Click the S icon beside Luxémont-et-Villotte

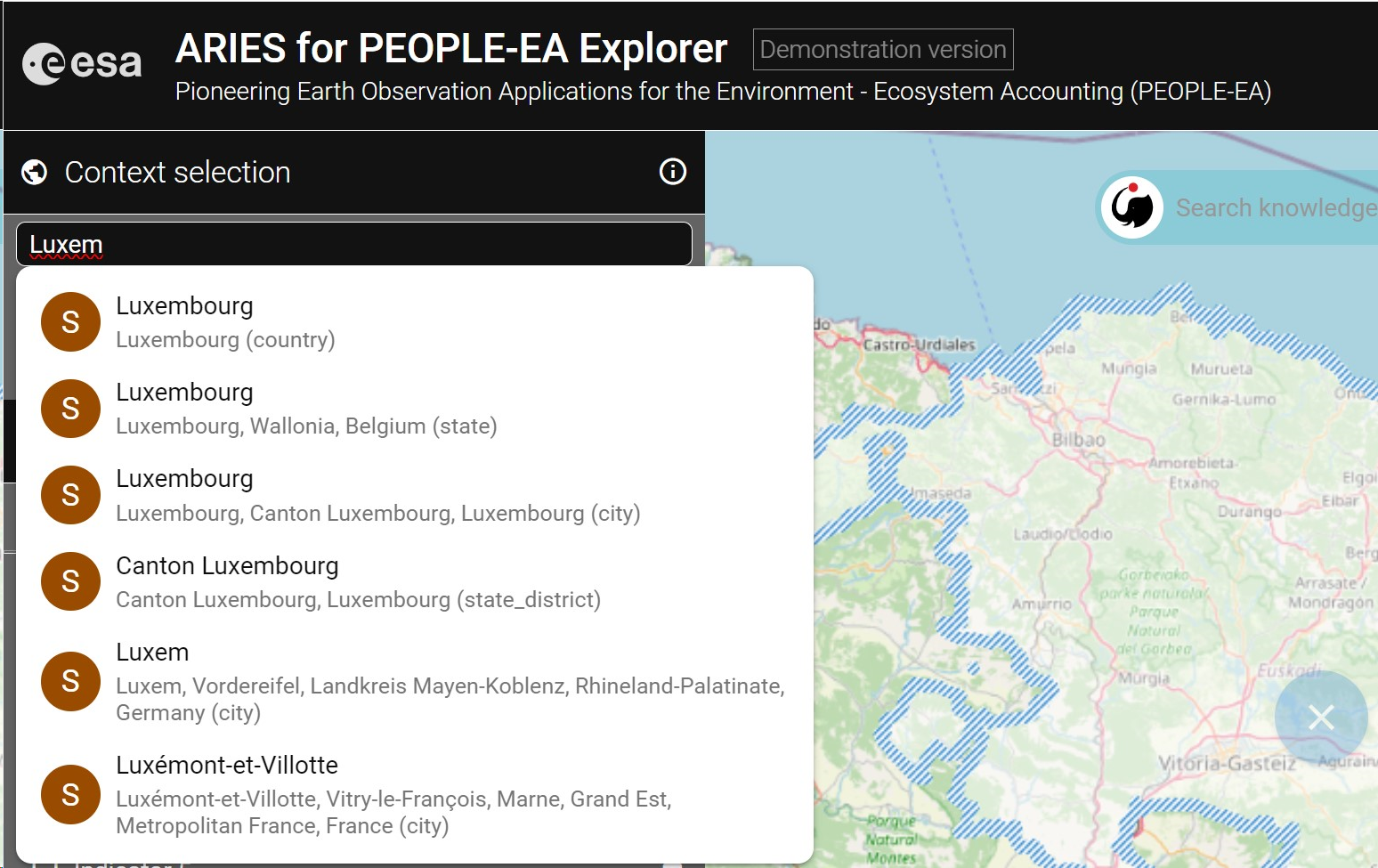click(70, 794)
